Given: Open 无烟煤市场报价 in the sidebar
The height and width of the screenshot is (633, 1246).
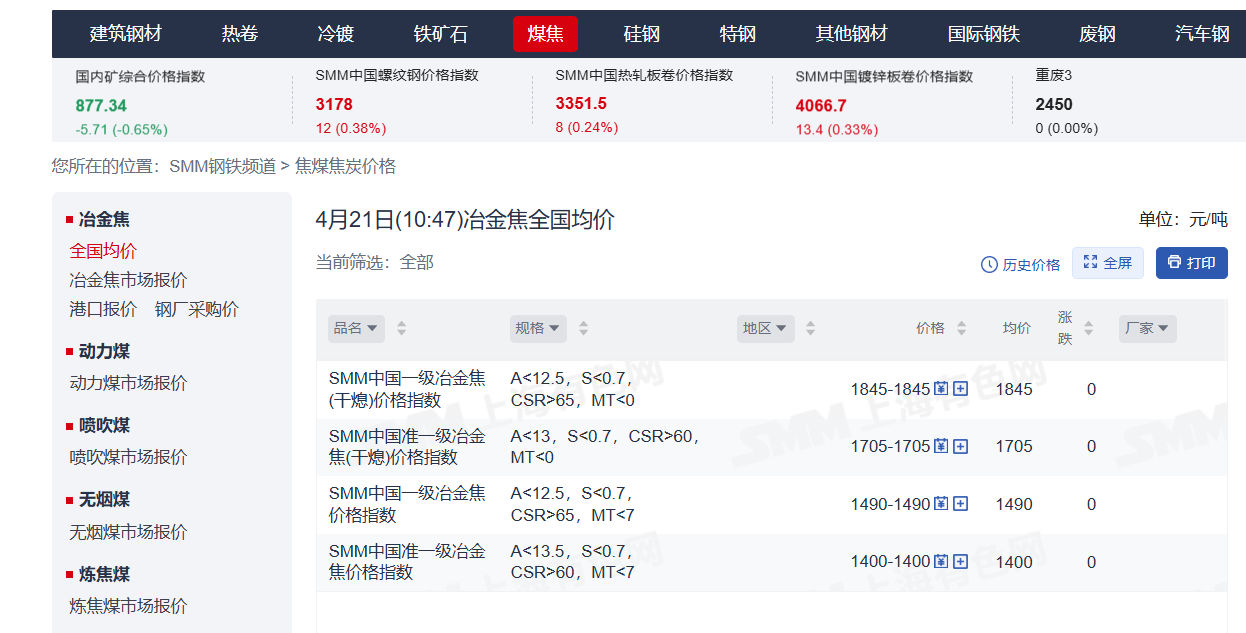Looking at the screenshot, I should (128, 532).
